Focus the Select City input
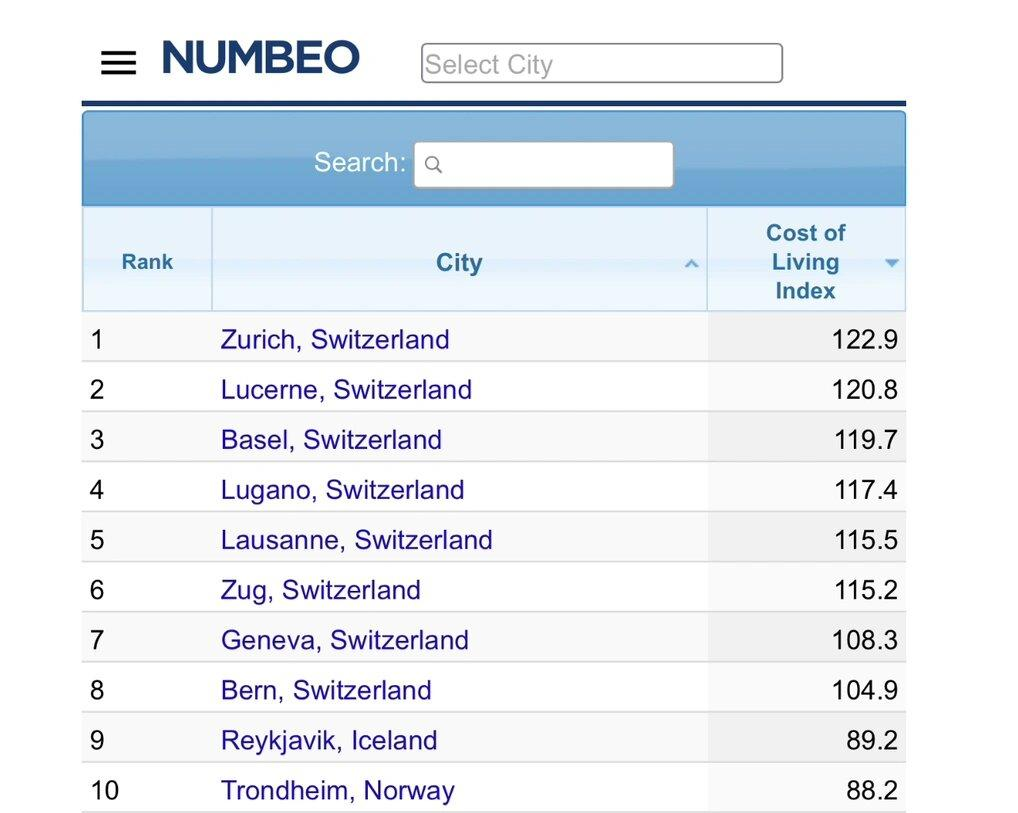Screen dimensions: 1018x813 601,63
